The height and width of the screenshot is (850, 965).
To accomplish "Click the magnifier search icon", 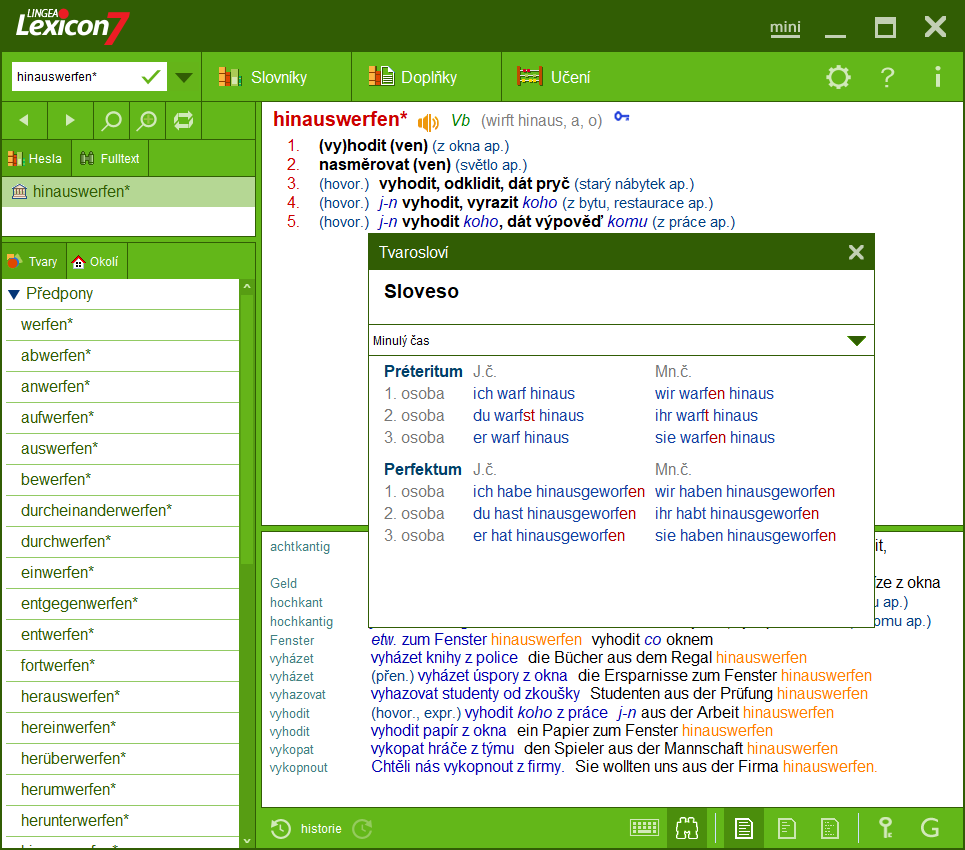I will tap(111, 120).
